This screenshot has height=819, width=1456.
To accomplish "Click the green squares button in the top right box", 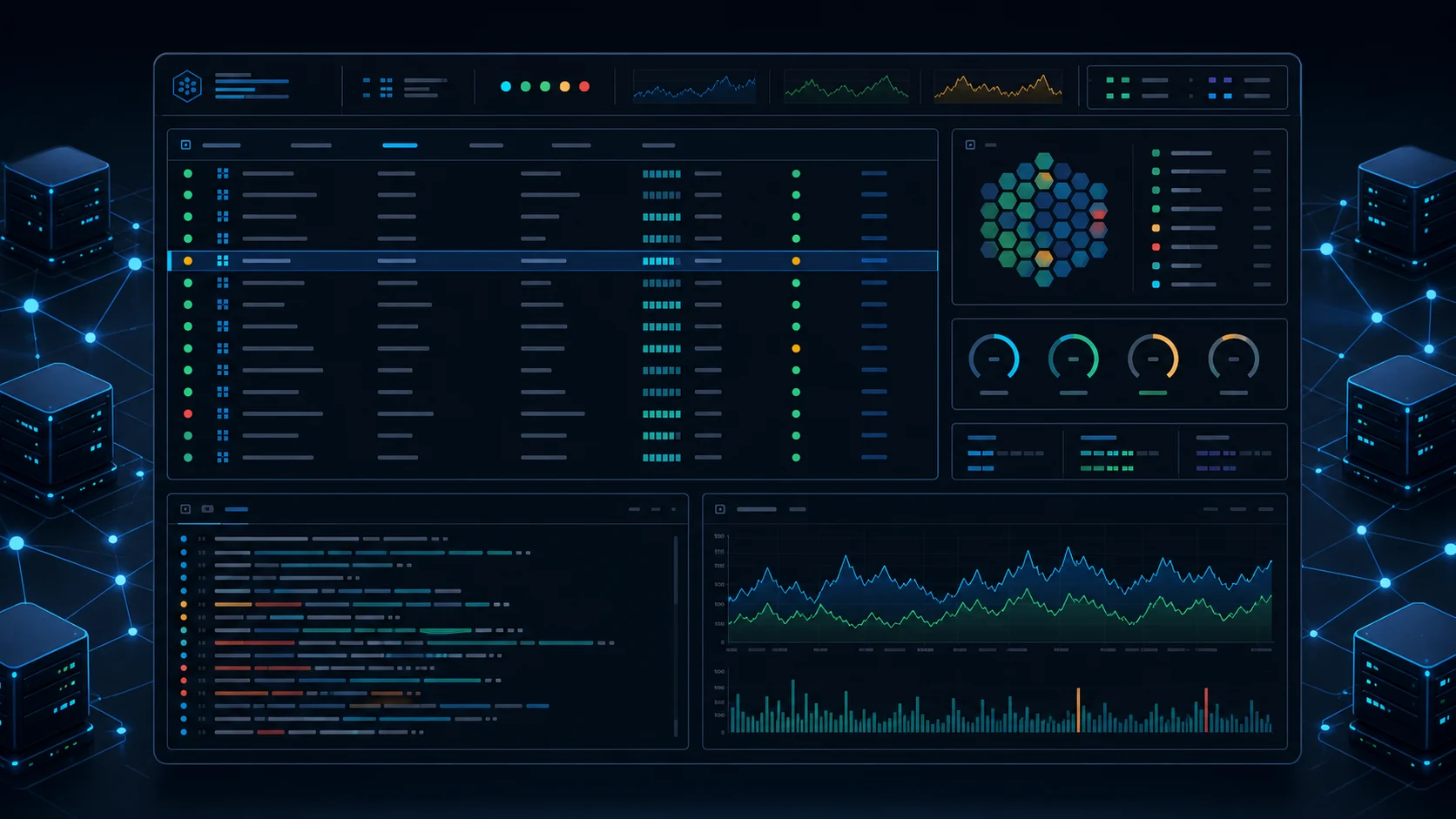I will [x=1118, y=88].
